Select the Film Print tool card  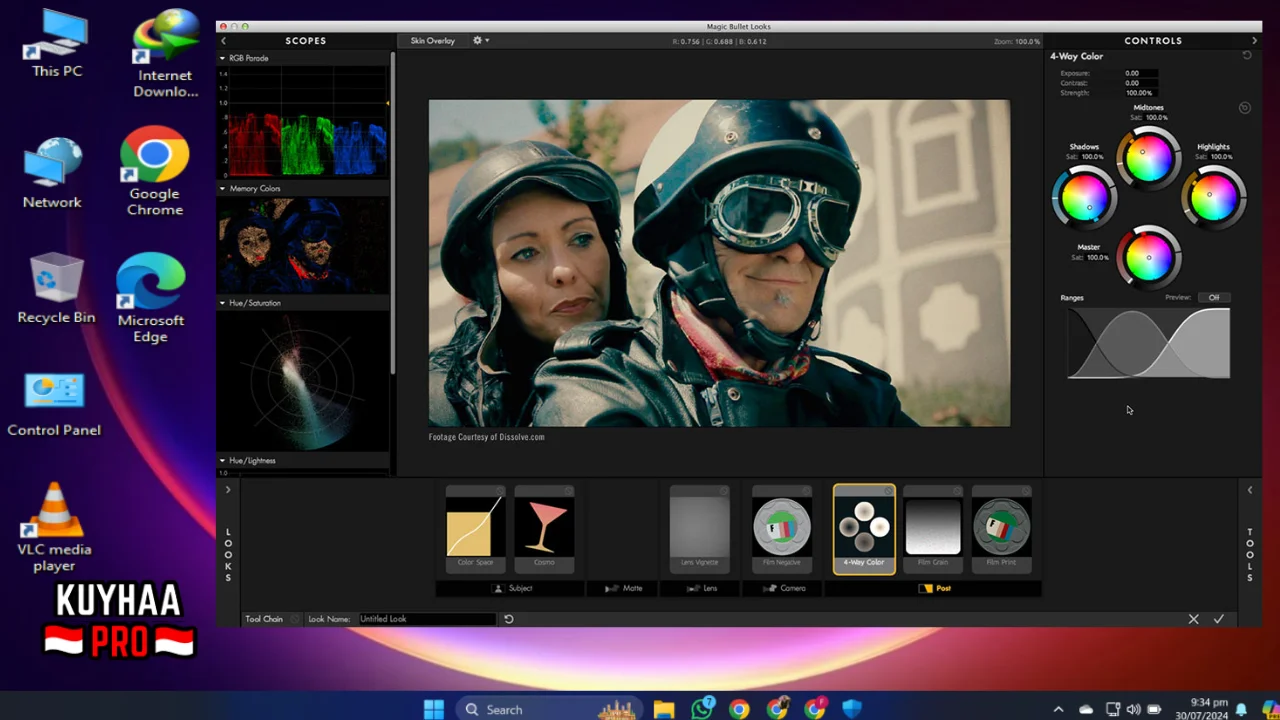1001,529
